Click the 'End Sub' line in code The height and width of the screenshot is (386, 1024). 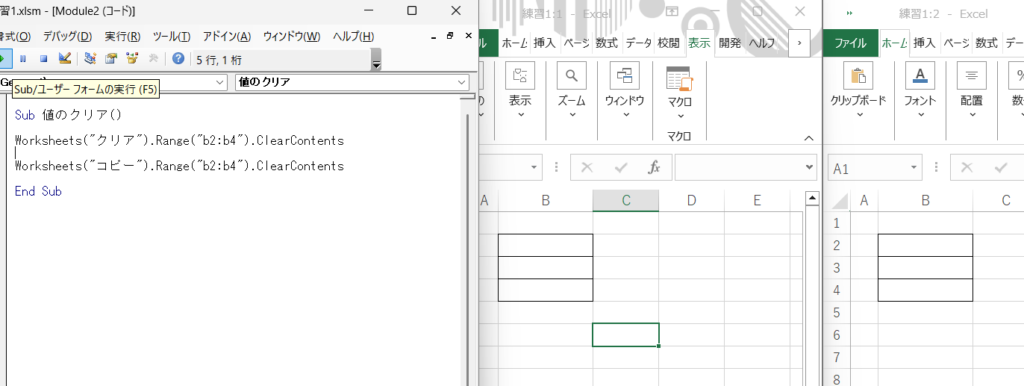38,191
